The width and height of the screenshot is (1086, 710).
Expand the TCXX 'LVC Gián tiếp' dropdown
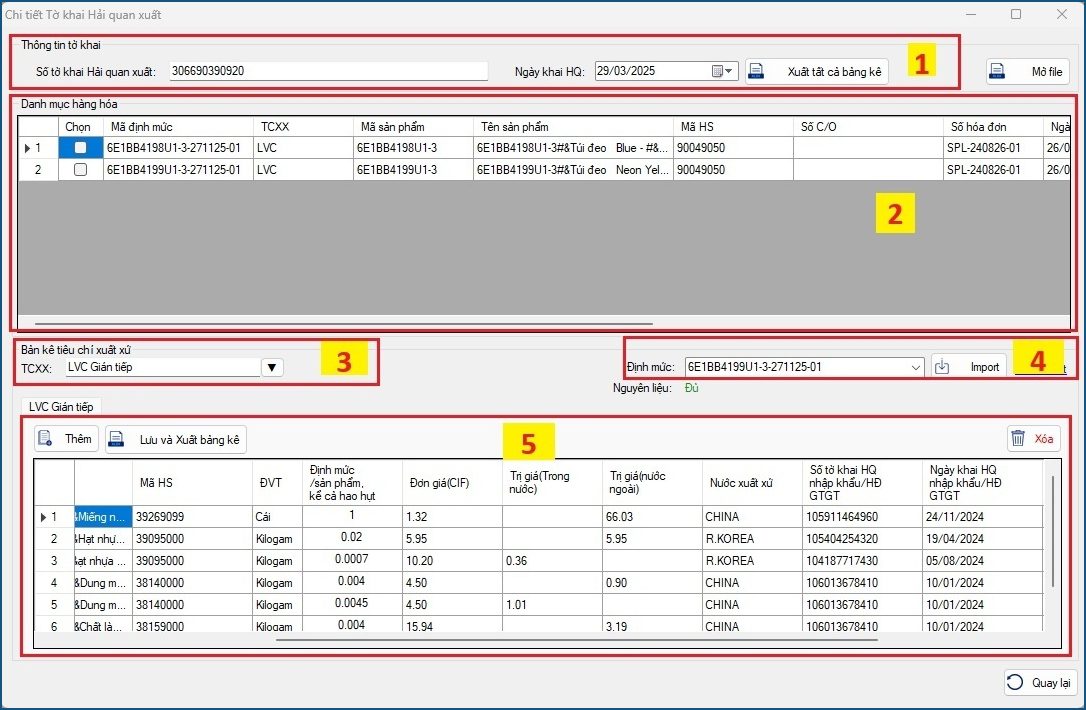tap(271, 367)
